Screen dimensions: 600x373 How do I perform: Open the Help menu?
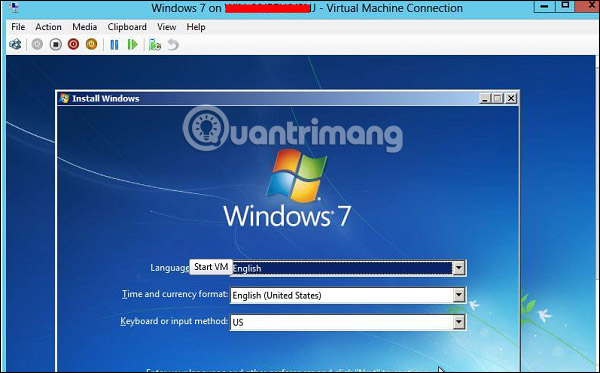point(196,27)
